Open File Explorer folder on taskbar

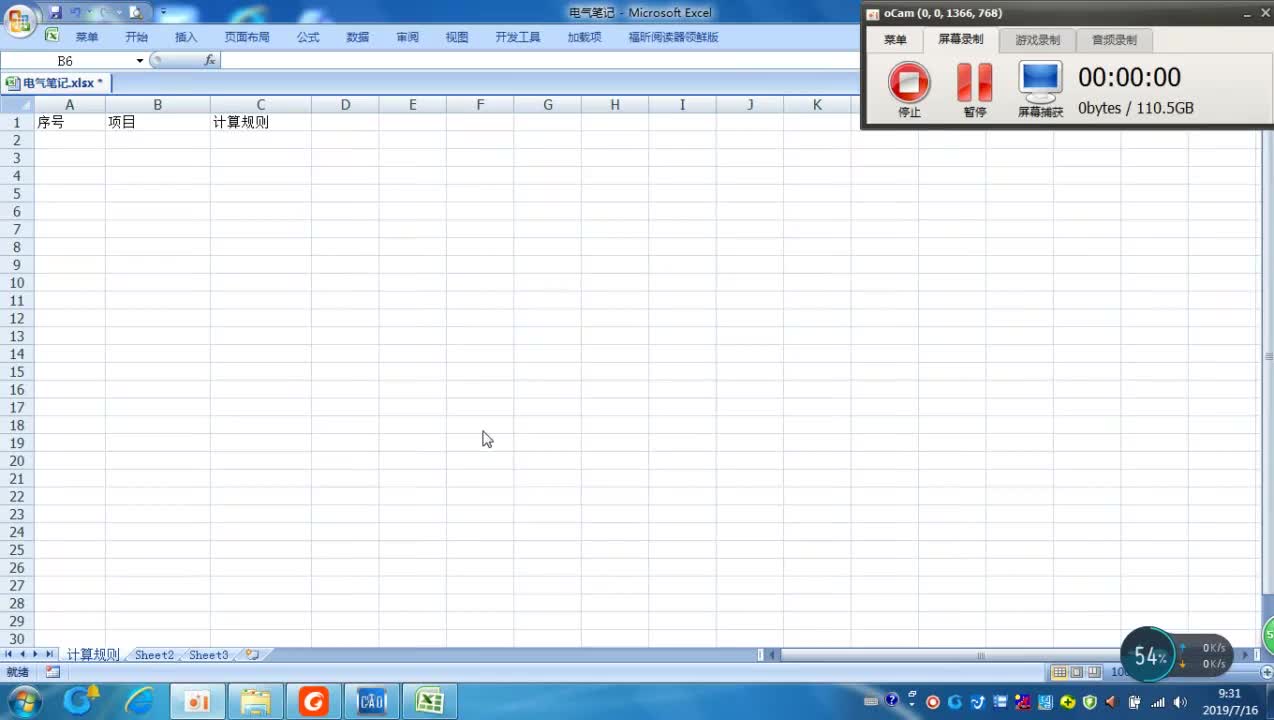pyautogui.click(x=256, y=702)
